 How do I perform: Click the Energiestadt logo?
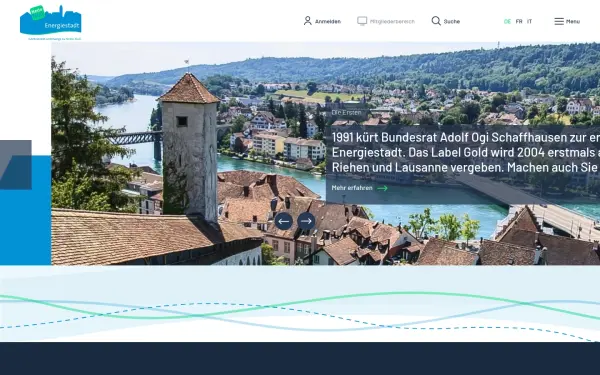(51, 22)
